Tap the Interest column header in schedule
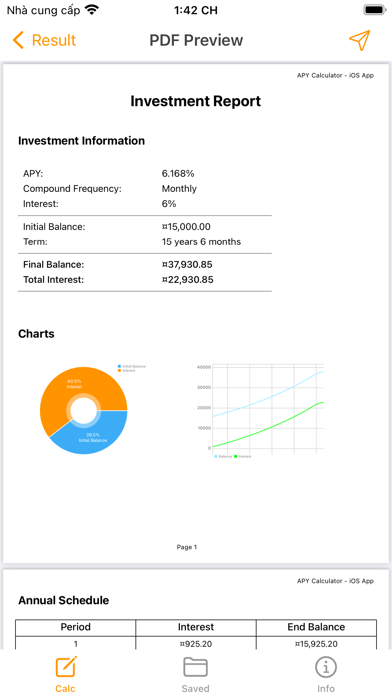 (x=196, y=627)
